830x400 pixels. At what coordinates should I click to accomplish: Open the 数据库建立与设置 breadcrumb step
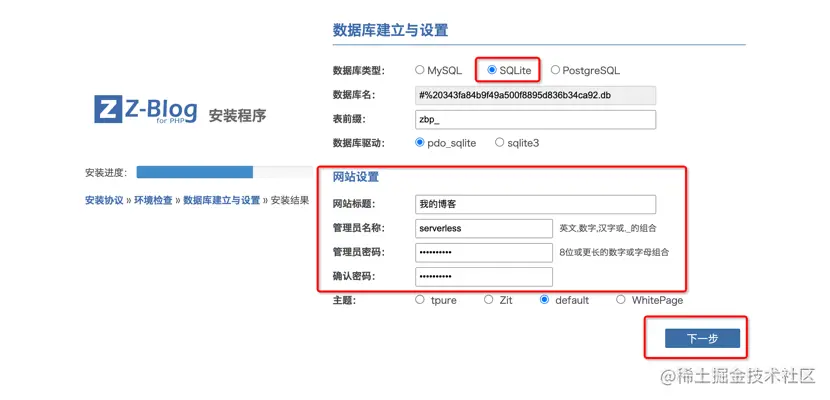point(221,201)
